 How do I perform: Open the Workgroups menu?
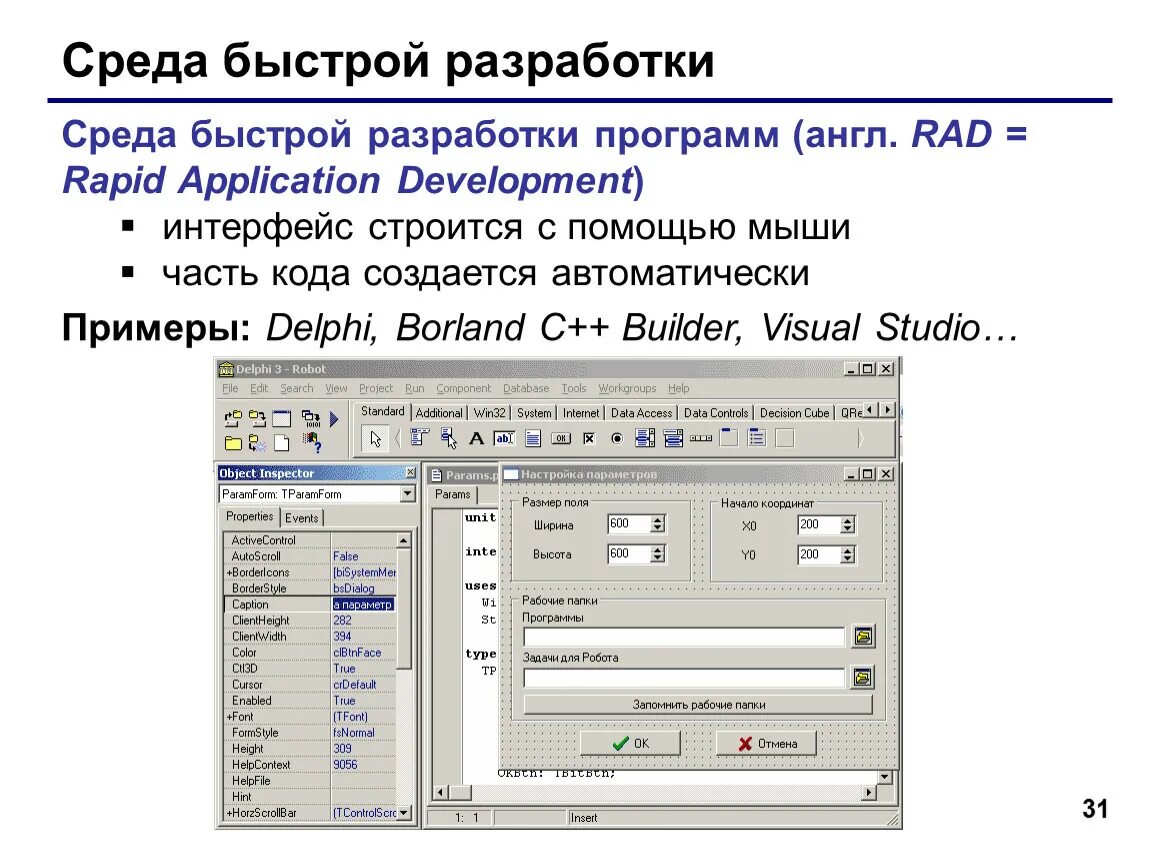tap(627, 389)
